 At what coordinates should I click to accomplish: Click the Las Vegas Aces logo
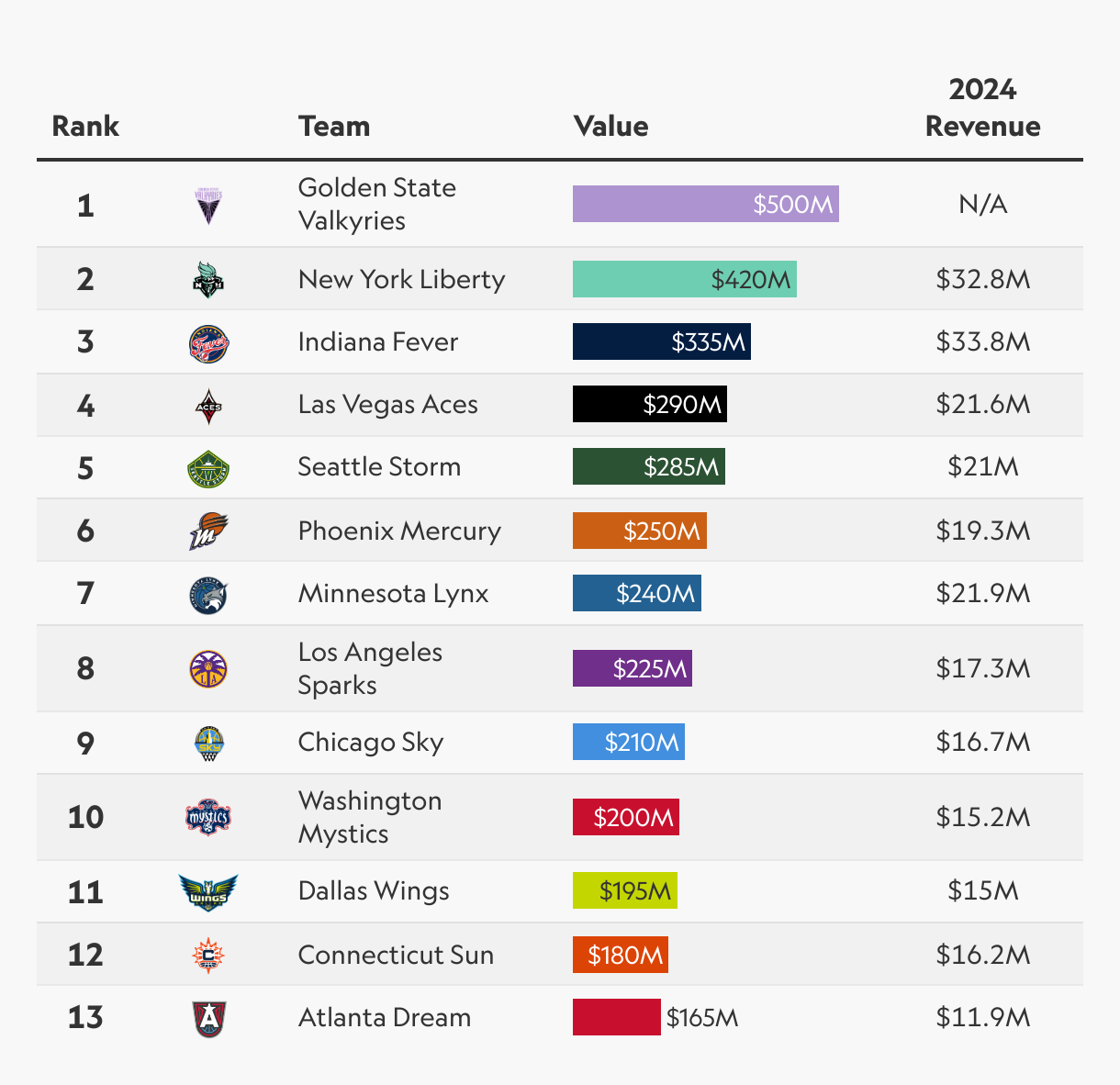208,406
